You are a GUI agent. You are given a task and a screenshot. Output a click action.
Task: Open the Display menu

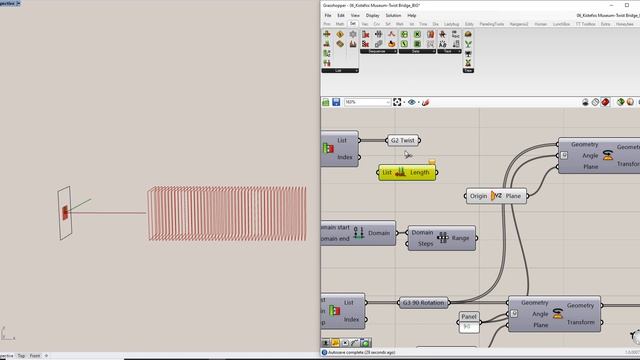click(372, 16)
